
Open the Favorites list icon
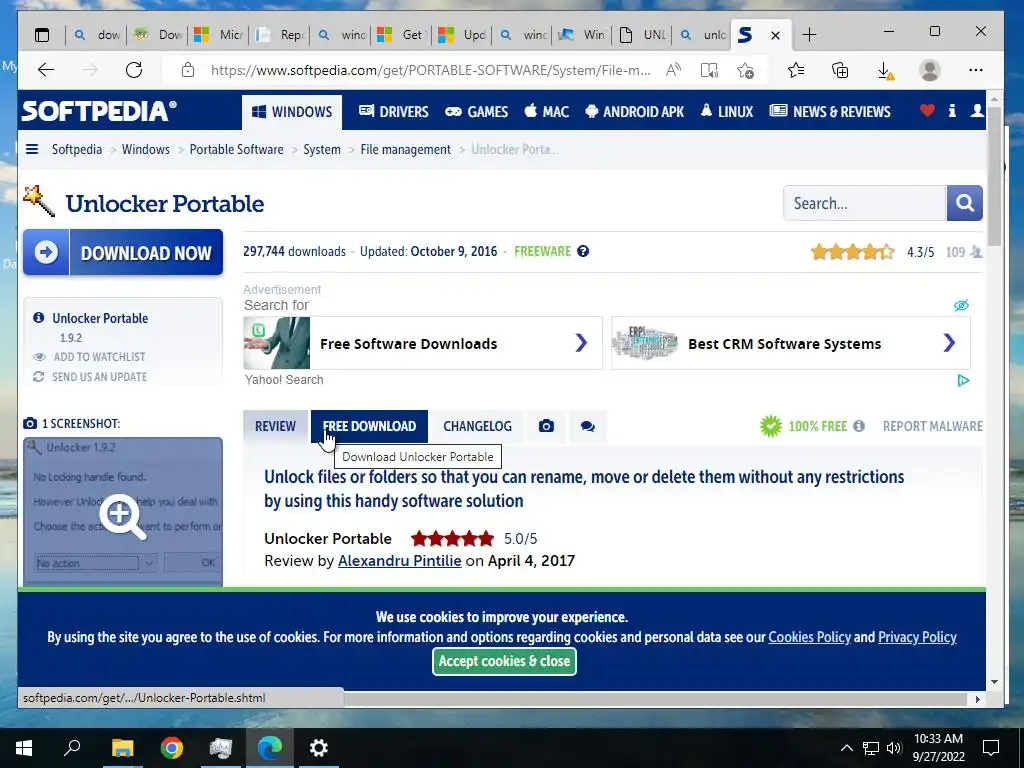[x=795, y=70]
